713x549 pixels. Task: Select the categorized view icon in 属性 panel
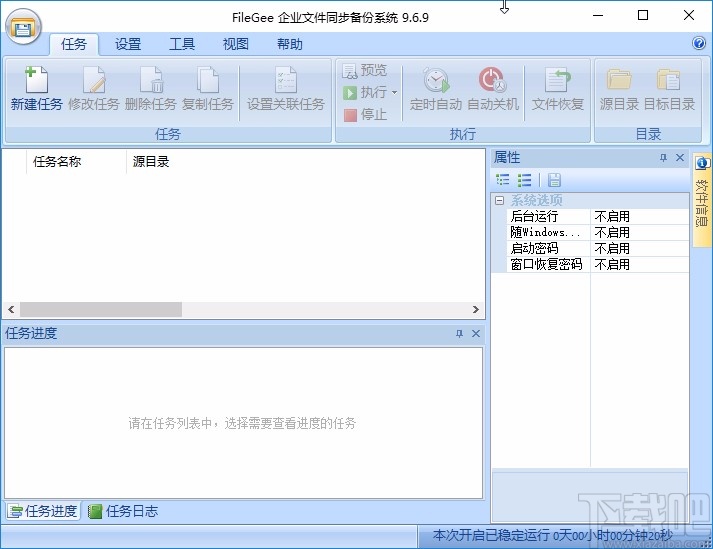[502, 180]
